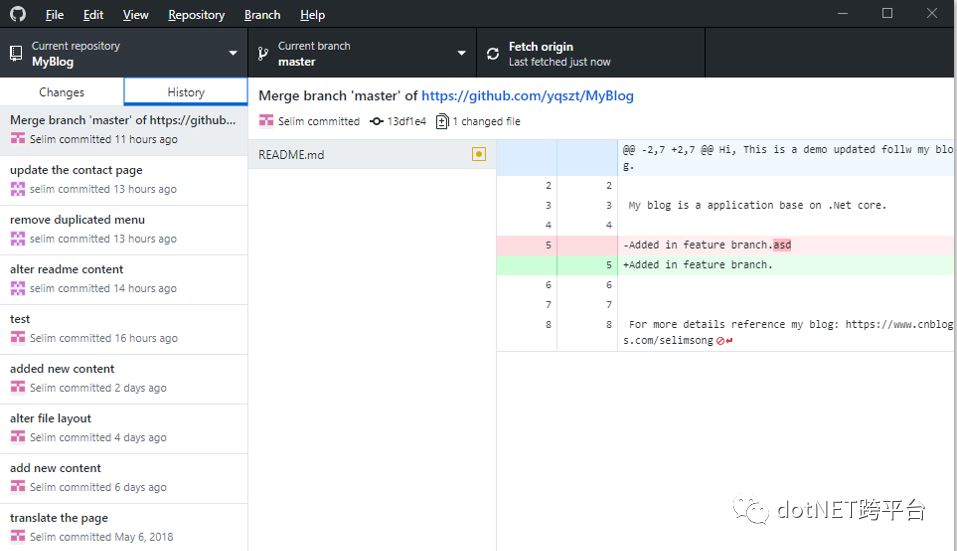
Task: Click the diff hunk header '@@ -2,7 +2,7 @@'
Action: click(726, 157)
